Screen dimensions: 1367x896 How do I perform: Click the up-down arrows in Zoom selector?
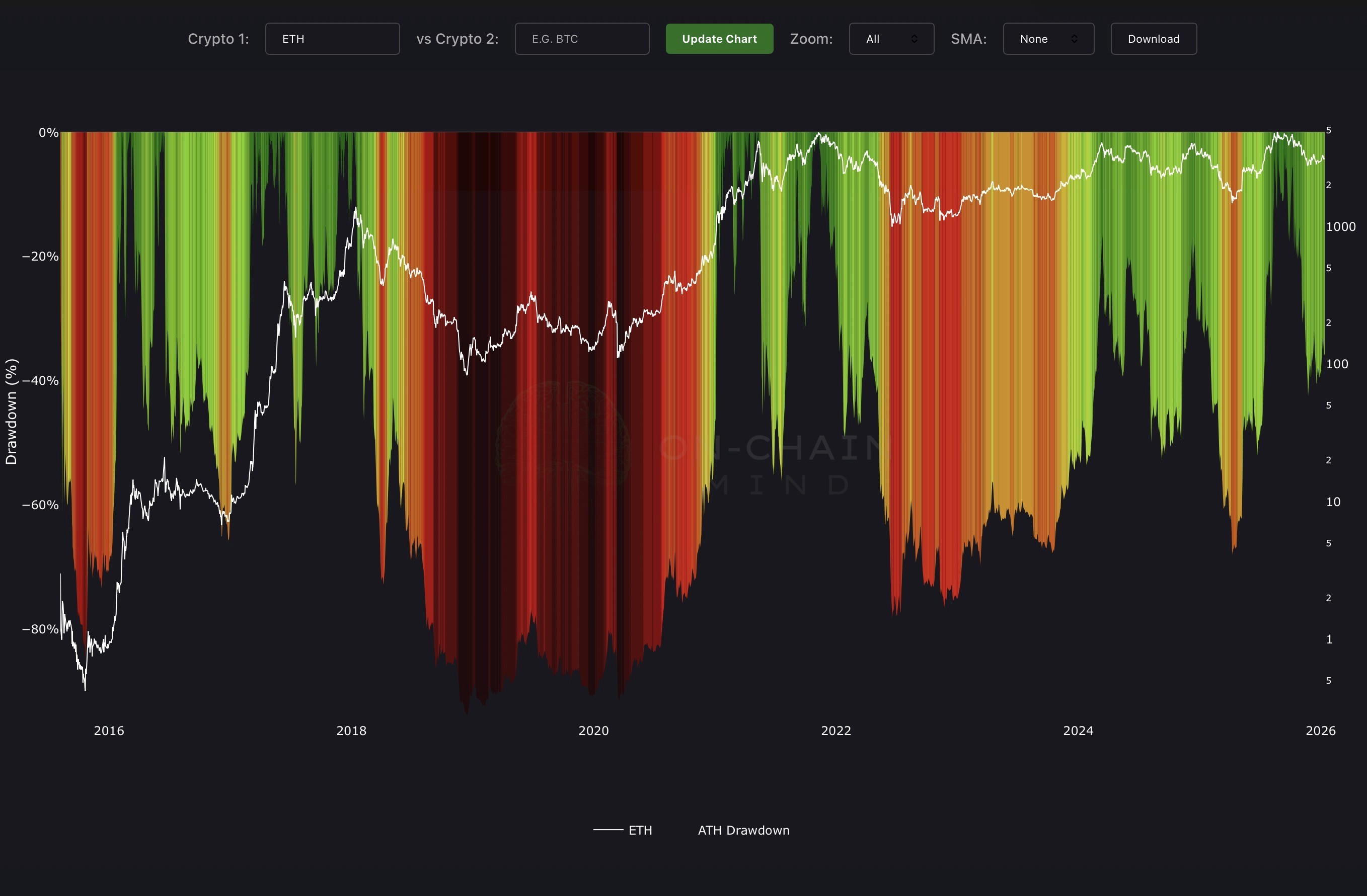pyautogui.click(x=914, y=39)
